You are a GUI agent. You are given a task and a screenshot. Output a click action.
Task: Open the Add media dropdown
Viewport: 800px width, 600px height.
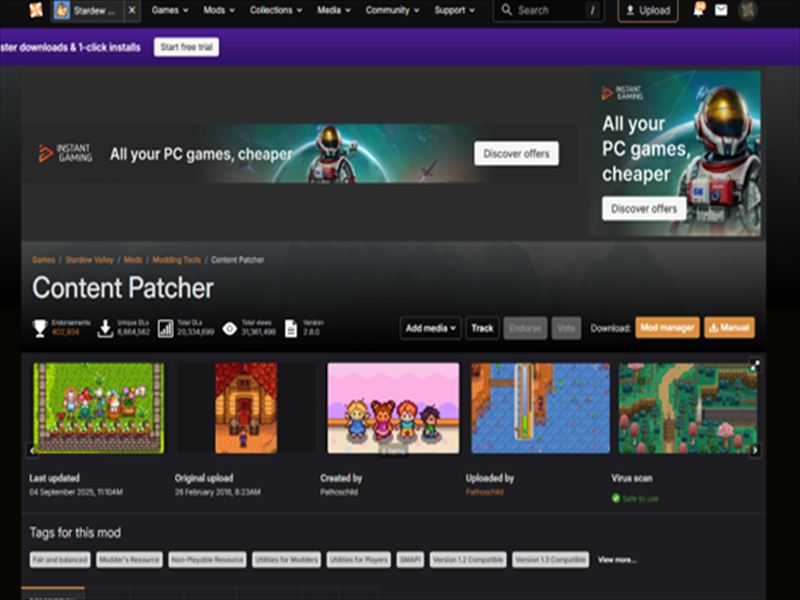431,328
